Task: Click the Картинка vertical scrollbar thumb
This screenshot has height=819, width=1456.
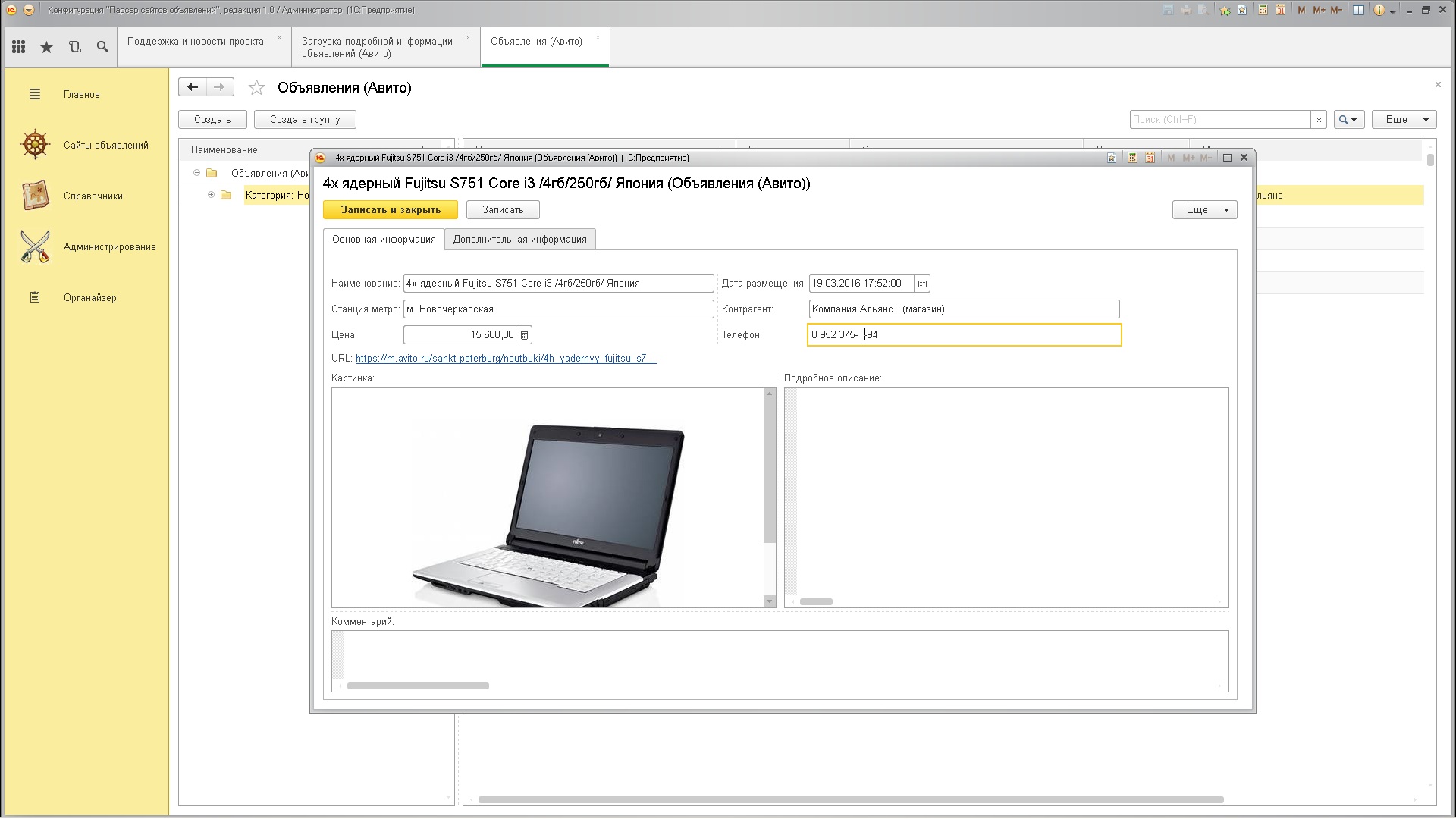Action: [770, 470]
